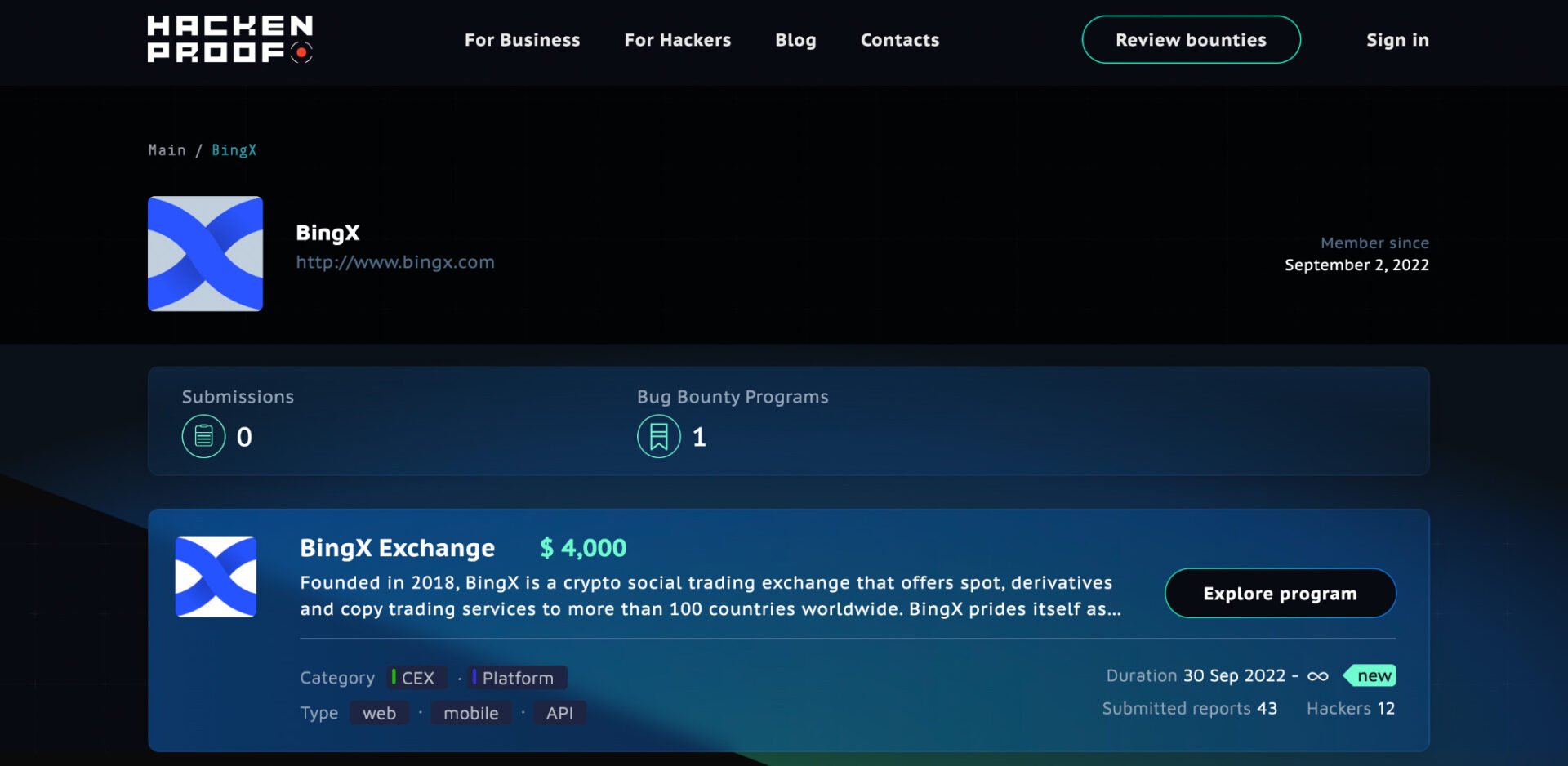Click the Sign in link
The height and width of the screenshot is (766, 1568).
[1397, 40]
